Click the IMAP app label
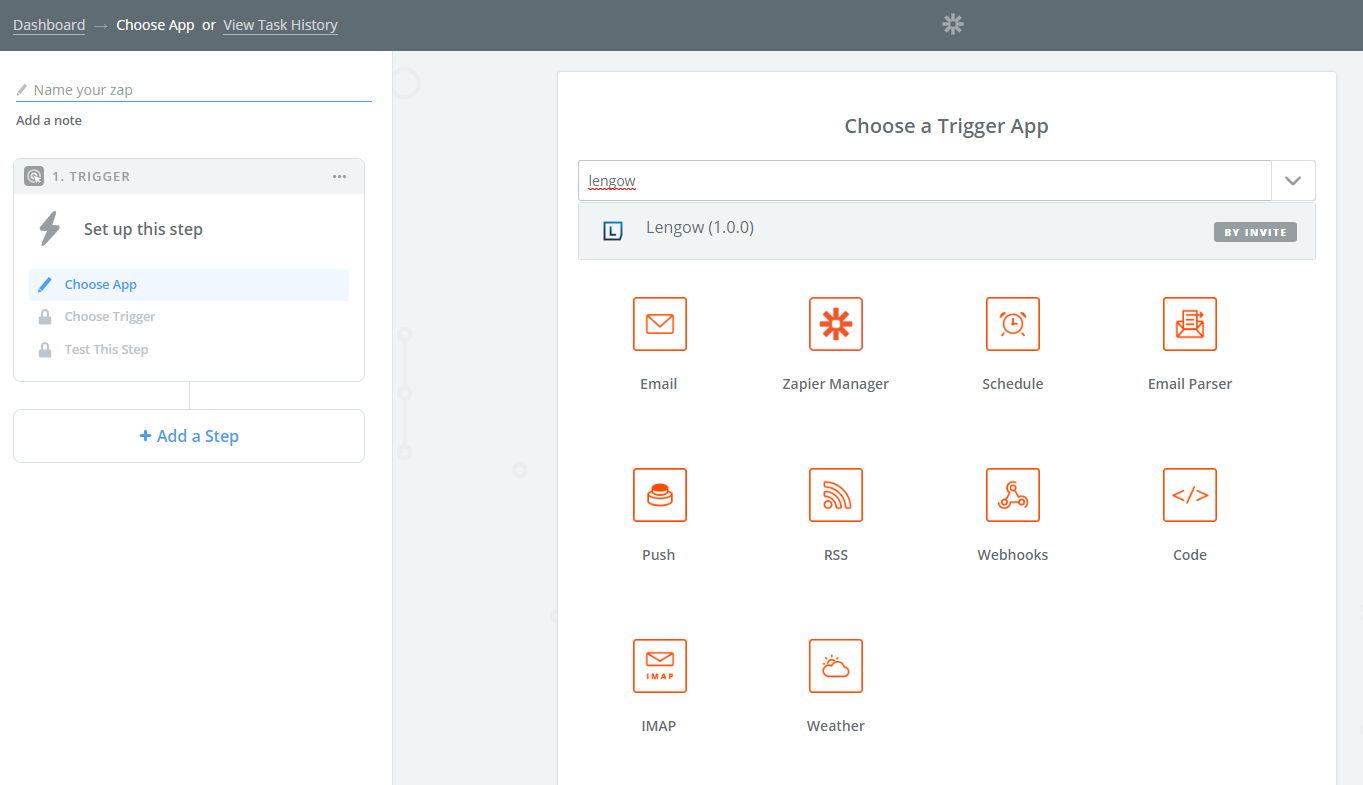Screen dimensions: 1363x785 659,726
